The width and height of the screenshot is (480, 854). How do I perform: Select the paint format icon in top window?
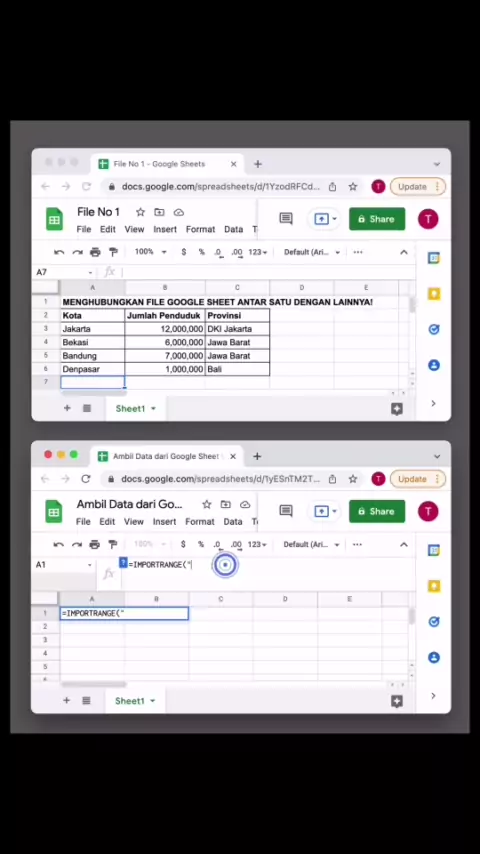point(113,252)
